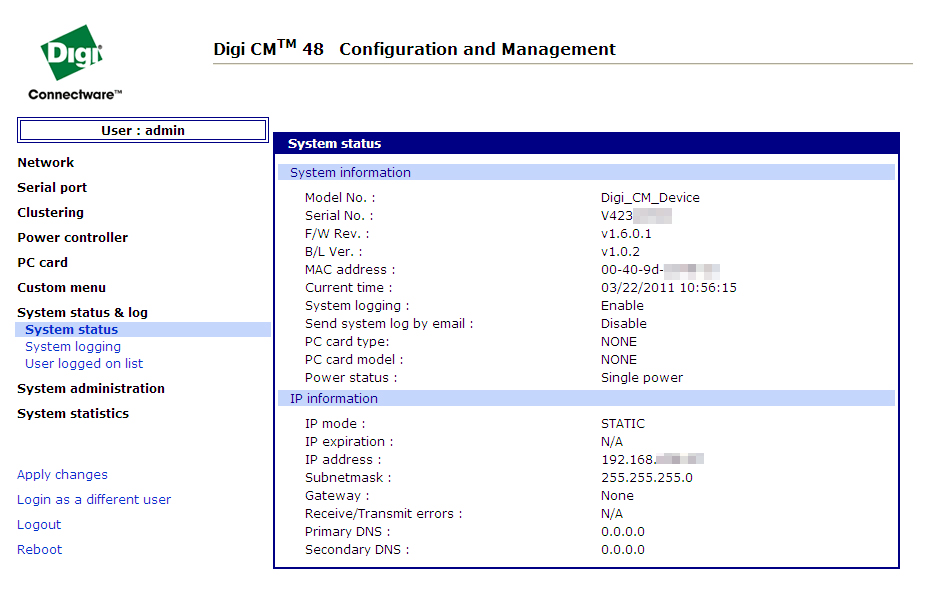Viewport: 926px width, 611px height.
Task: Click the IP expiration value N/A
Action: point(612,442)
